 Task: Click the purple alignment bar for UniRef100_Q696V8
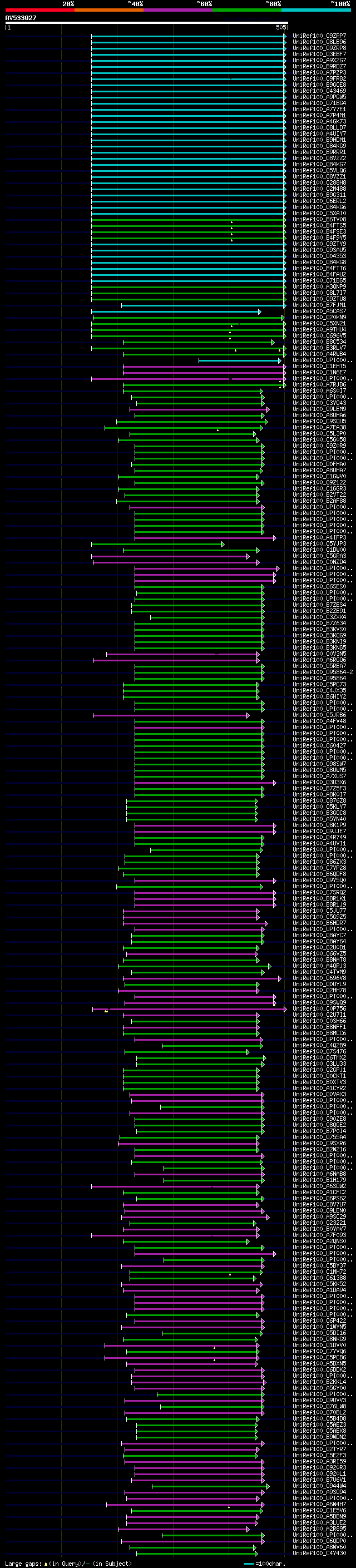click(x=202, y=979)
